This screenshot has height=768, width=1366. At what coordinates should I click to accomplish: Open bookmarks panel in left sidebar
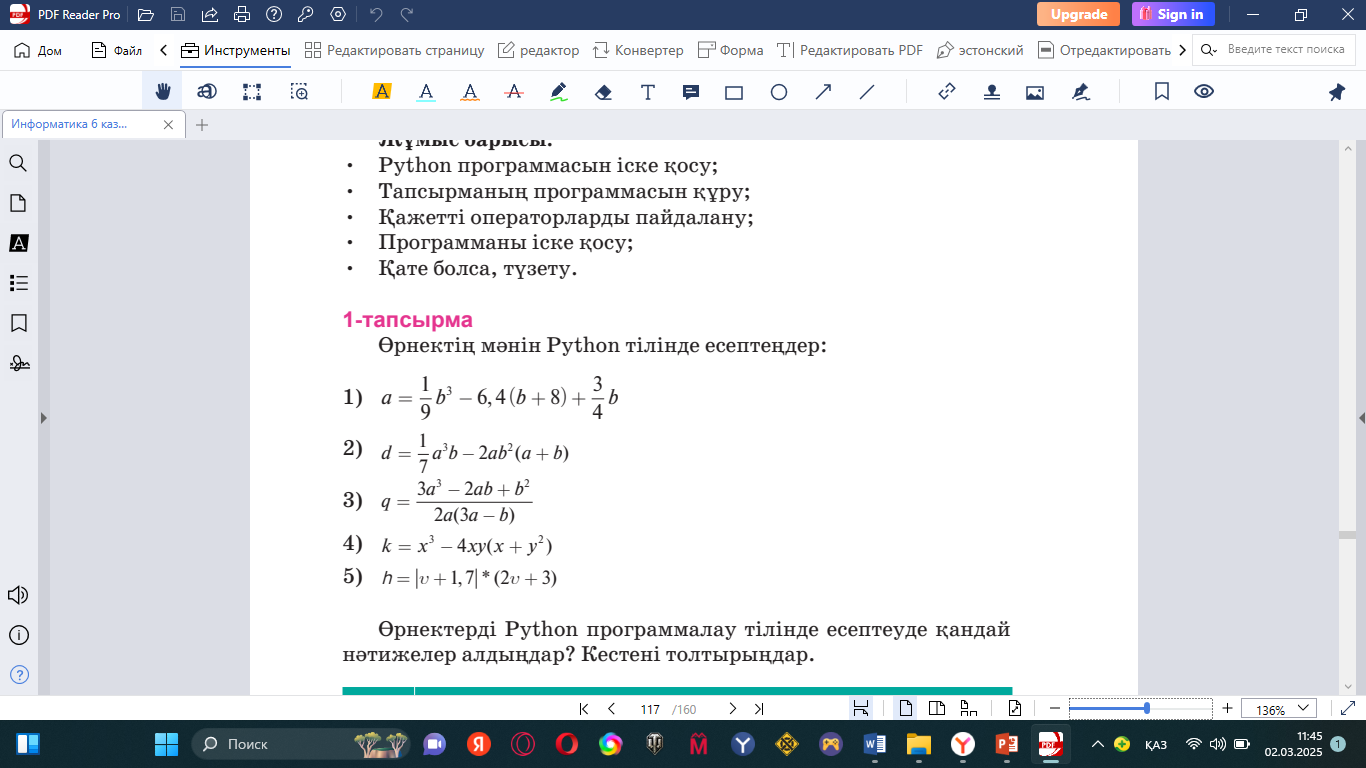point(18,323)
